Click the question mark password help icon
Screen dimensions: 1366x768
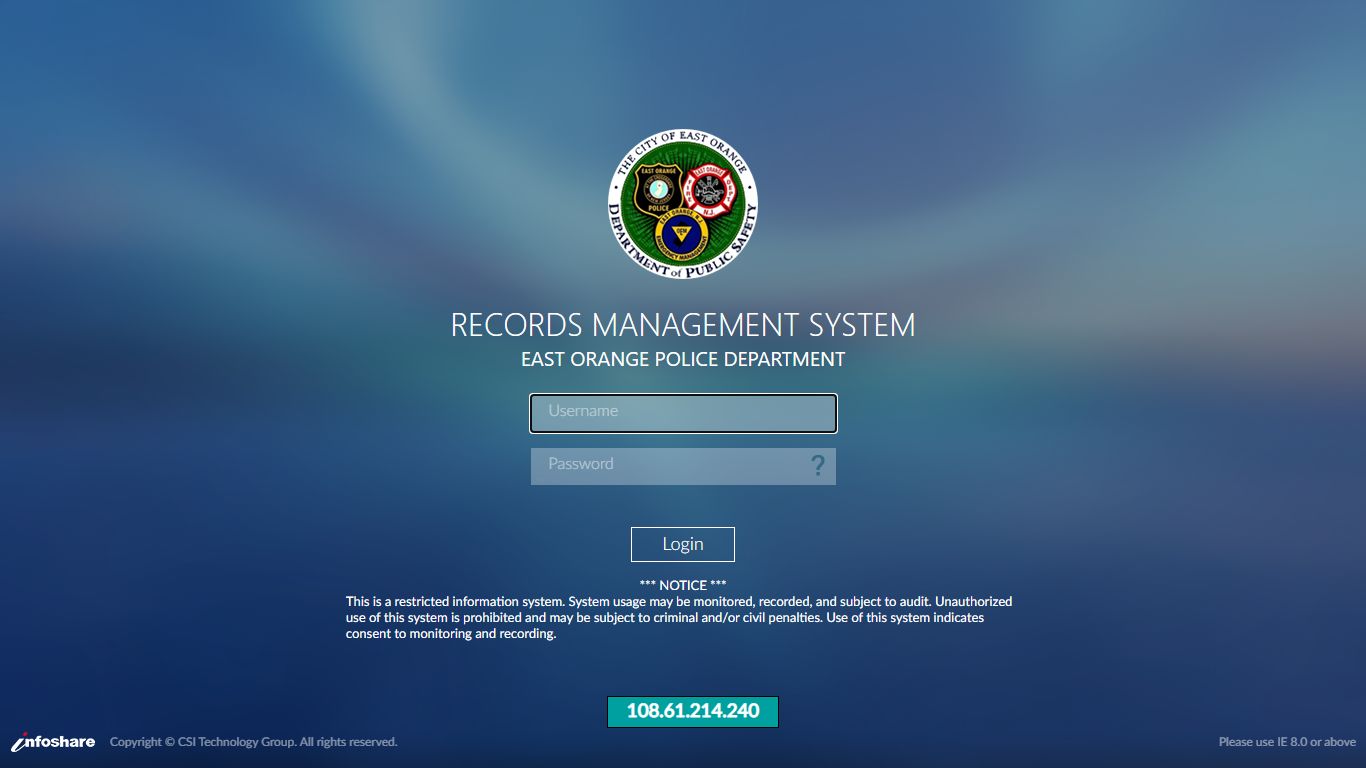(x=818, y=465)
